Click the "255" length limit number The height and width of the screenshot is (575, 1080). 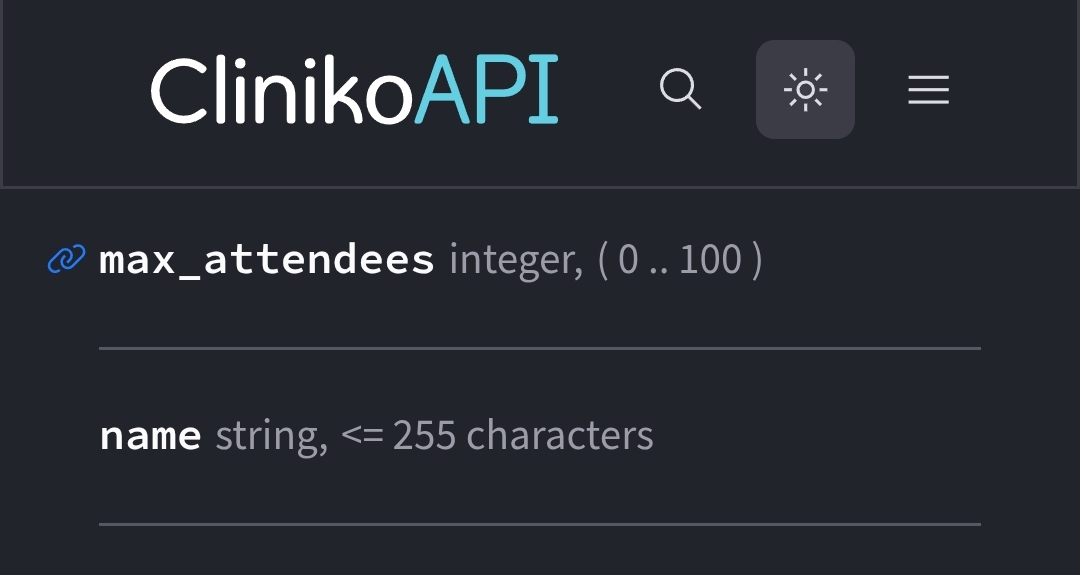coord(424,436)
